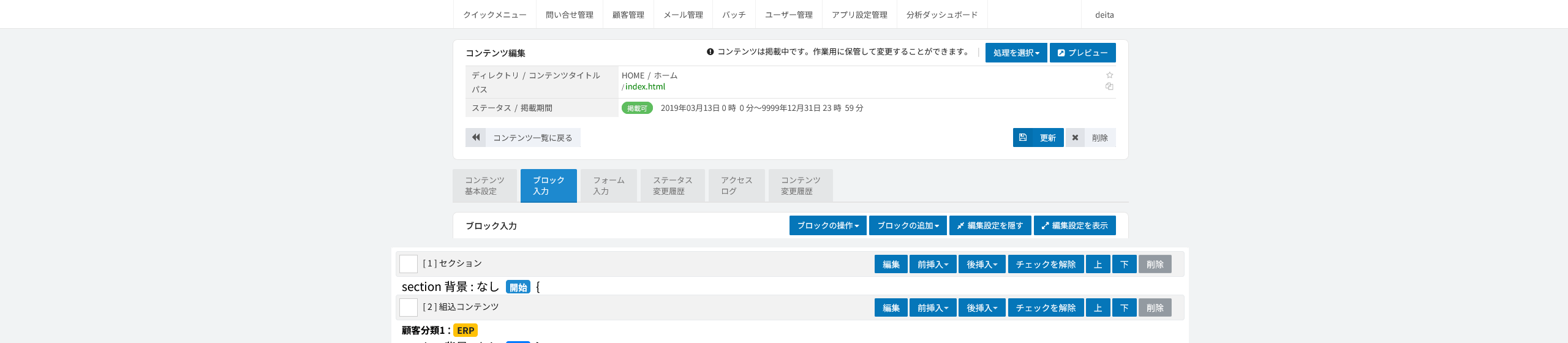Click the deita user menu
Viewport: 1568px width, 343px height.
(x=1104, y=15)
